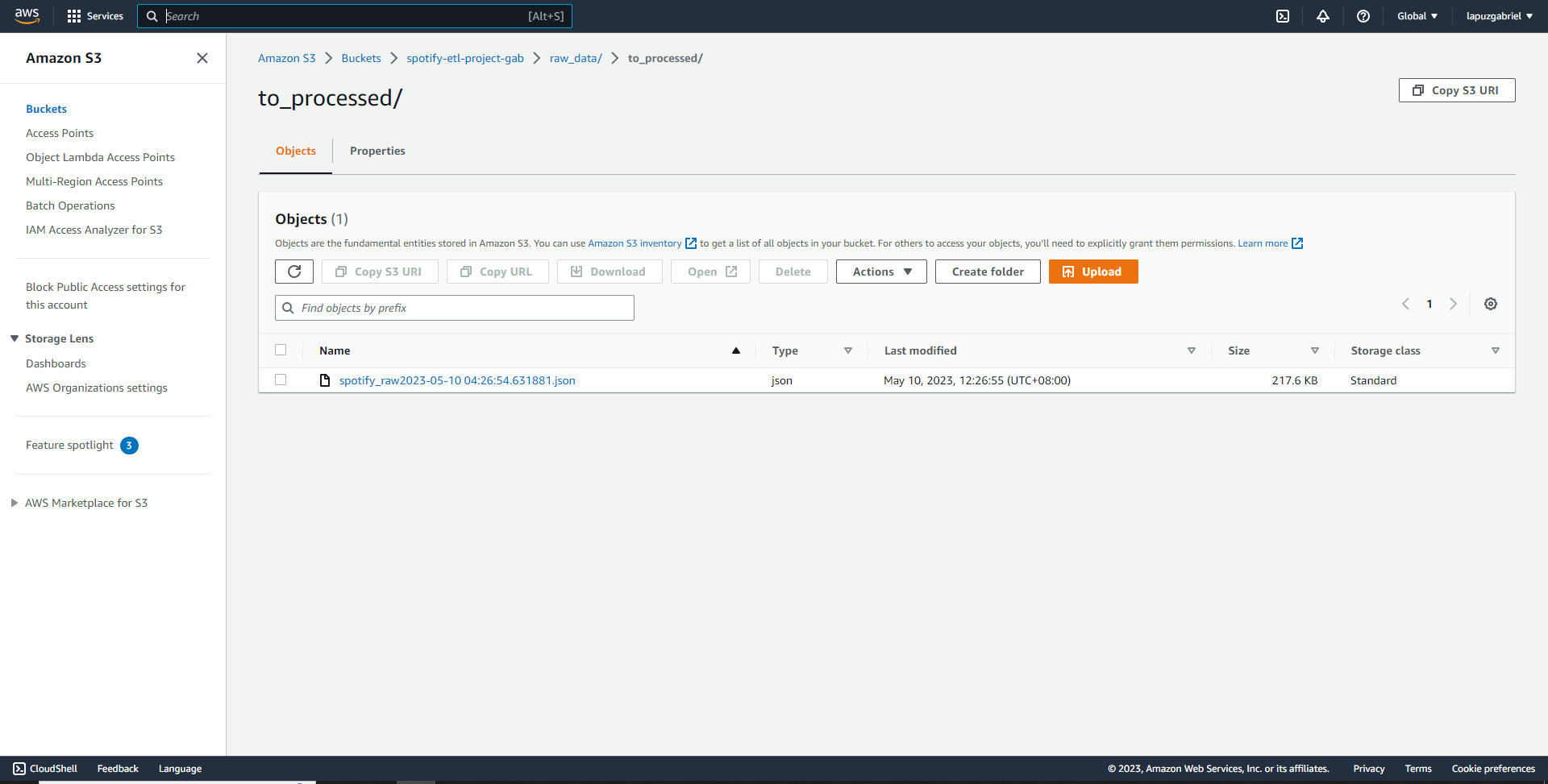Click the Copy URL toolbar button

[x=497, y=272]
